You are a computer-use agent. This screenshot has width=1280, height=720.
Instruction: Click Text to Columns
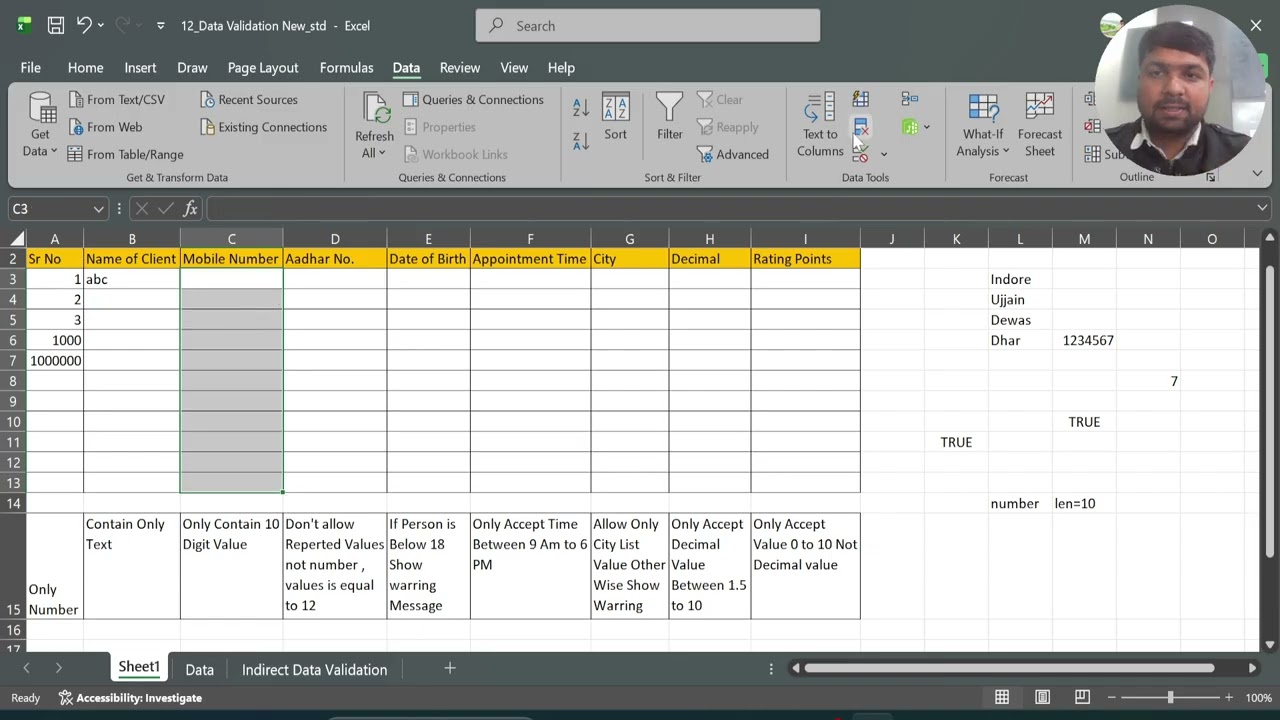click(x=820, y=125)
